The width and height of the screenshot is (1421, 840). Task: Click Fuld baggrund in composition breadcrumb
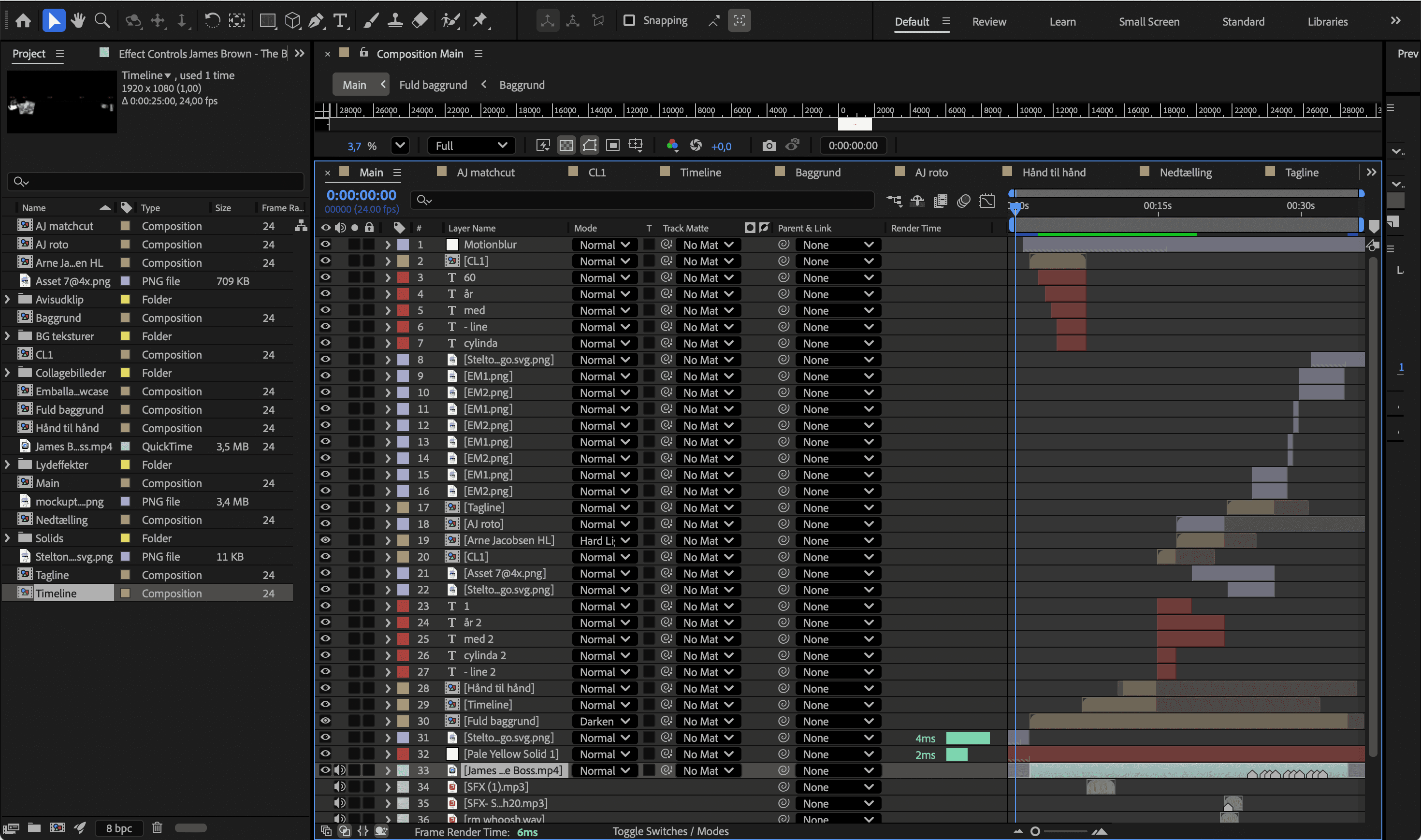pos(433,85)
